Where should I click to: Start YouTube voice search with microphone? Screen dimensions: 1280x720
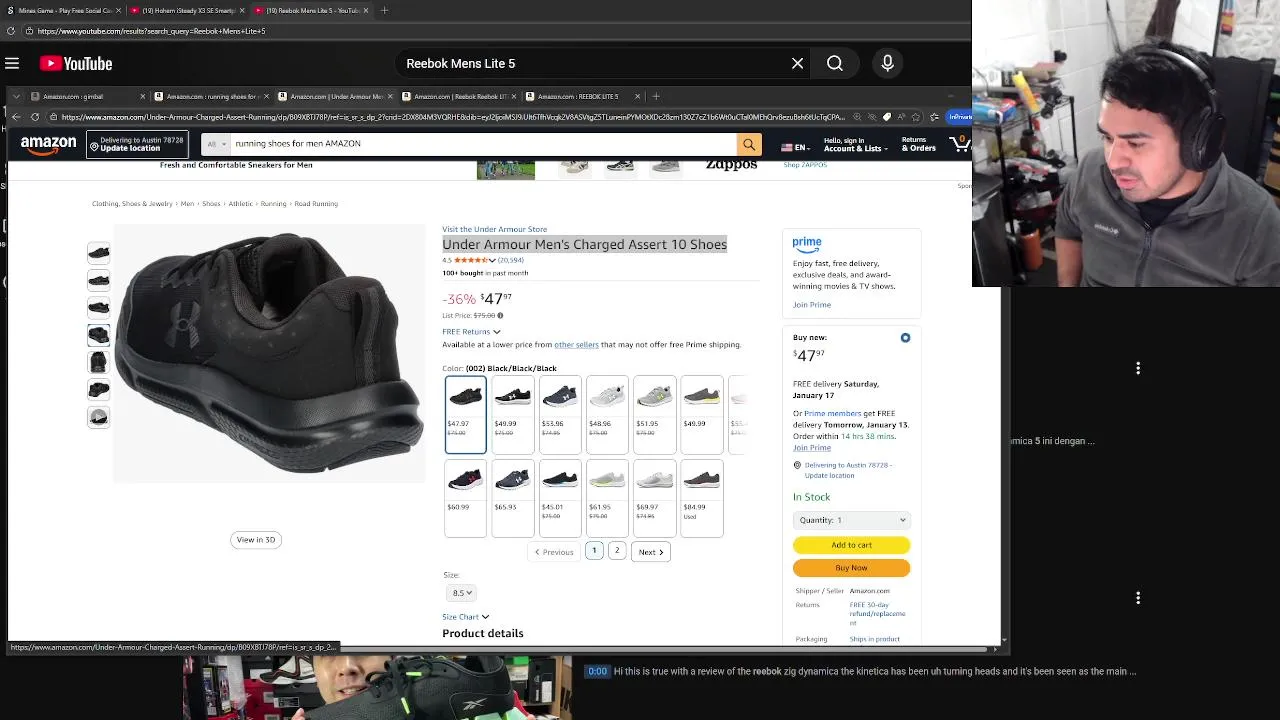coord(887,63)
